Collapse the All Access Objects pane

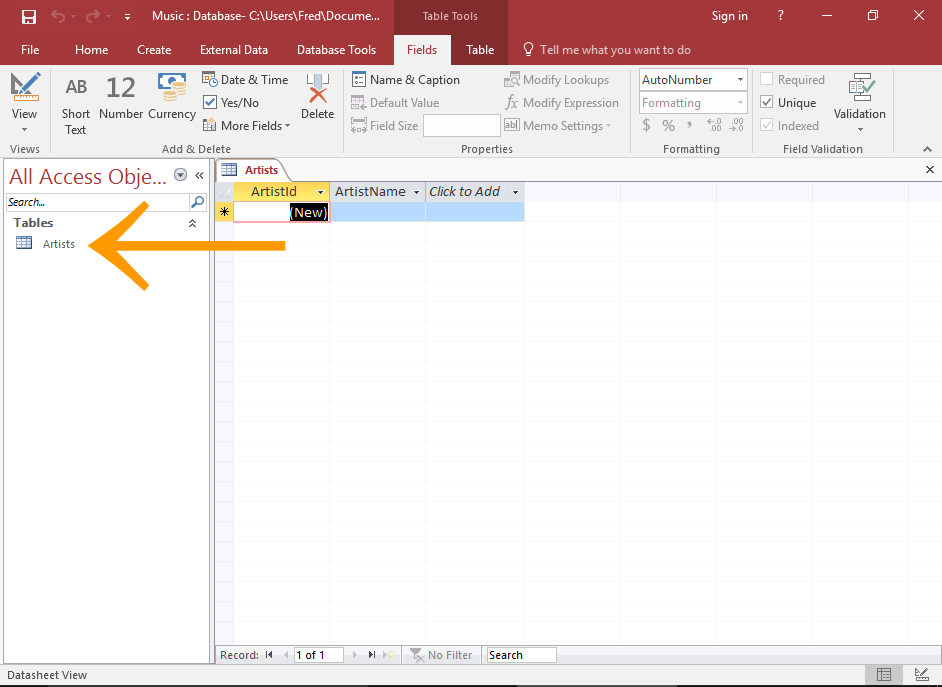[x=197, y=173]
